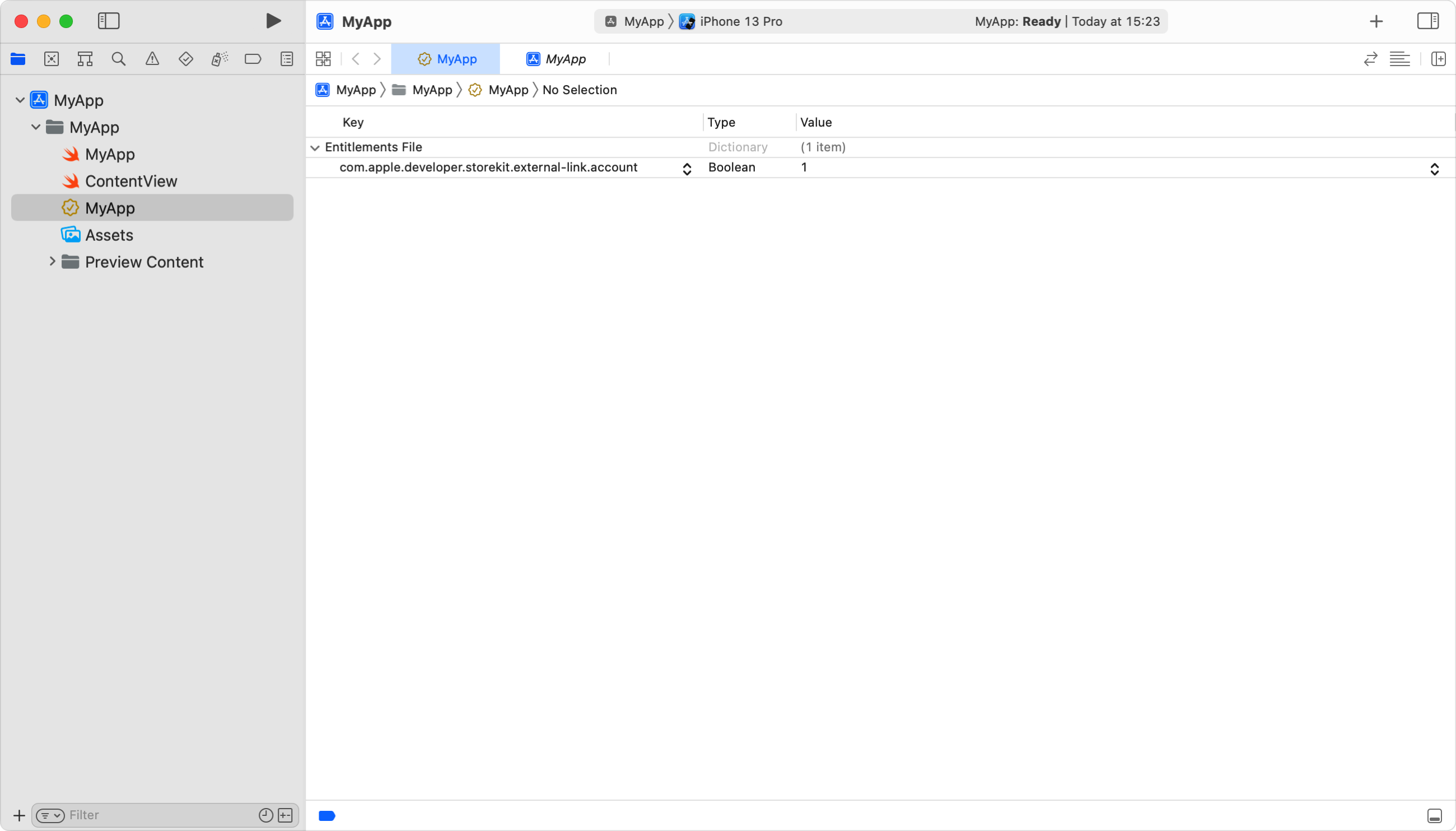Select the MyApp entitlements tab
Screen dimensions: 1456x831
pos(448,58)
